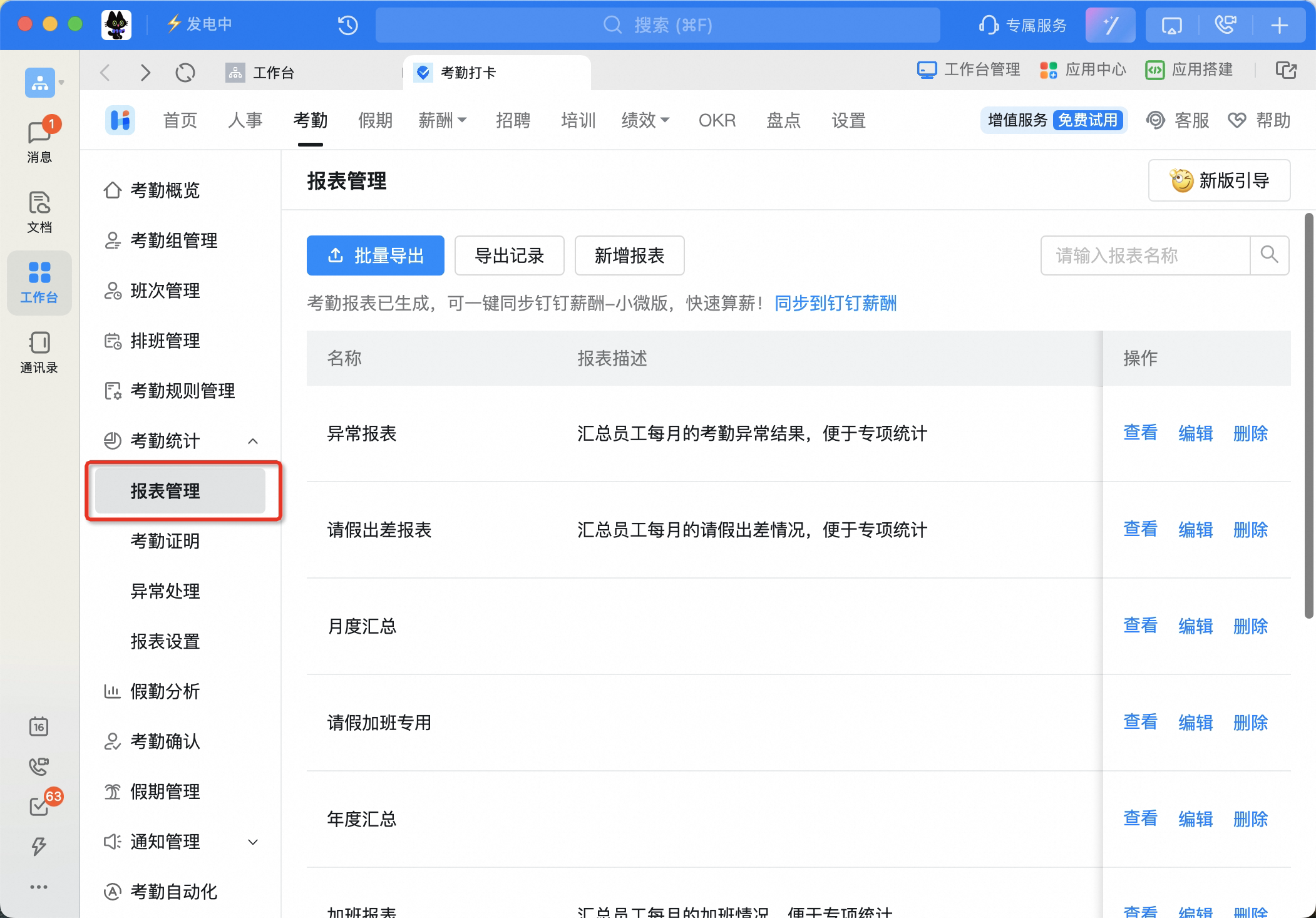Open the to-do checkmark icon with 63 badge

pyautogui.click(x=39, y=805)
